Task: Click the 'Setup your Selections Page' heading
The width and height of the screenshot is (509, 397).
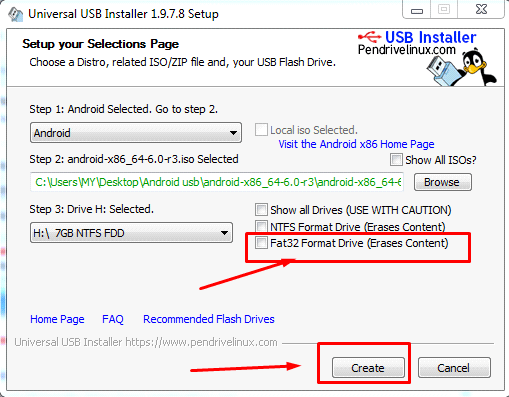Action: point(100,44)
